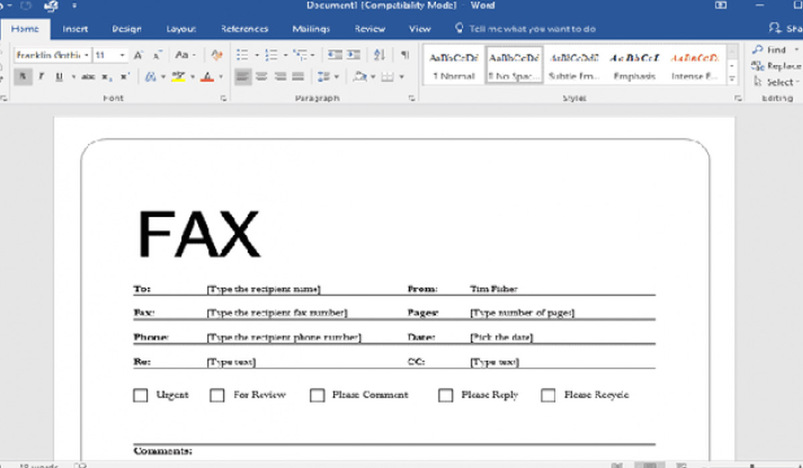
Task: Toggle Bold formatting
Action: click(23, 77)
